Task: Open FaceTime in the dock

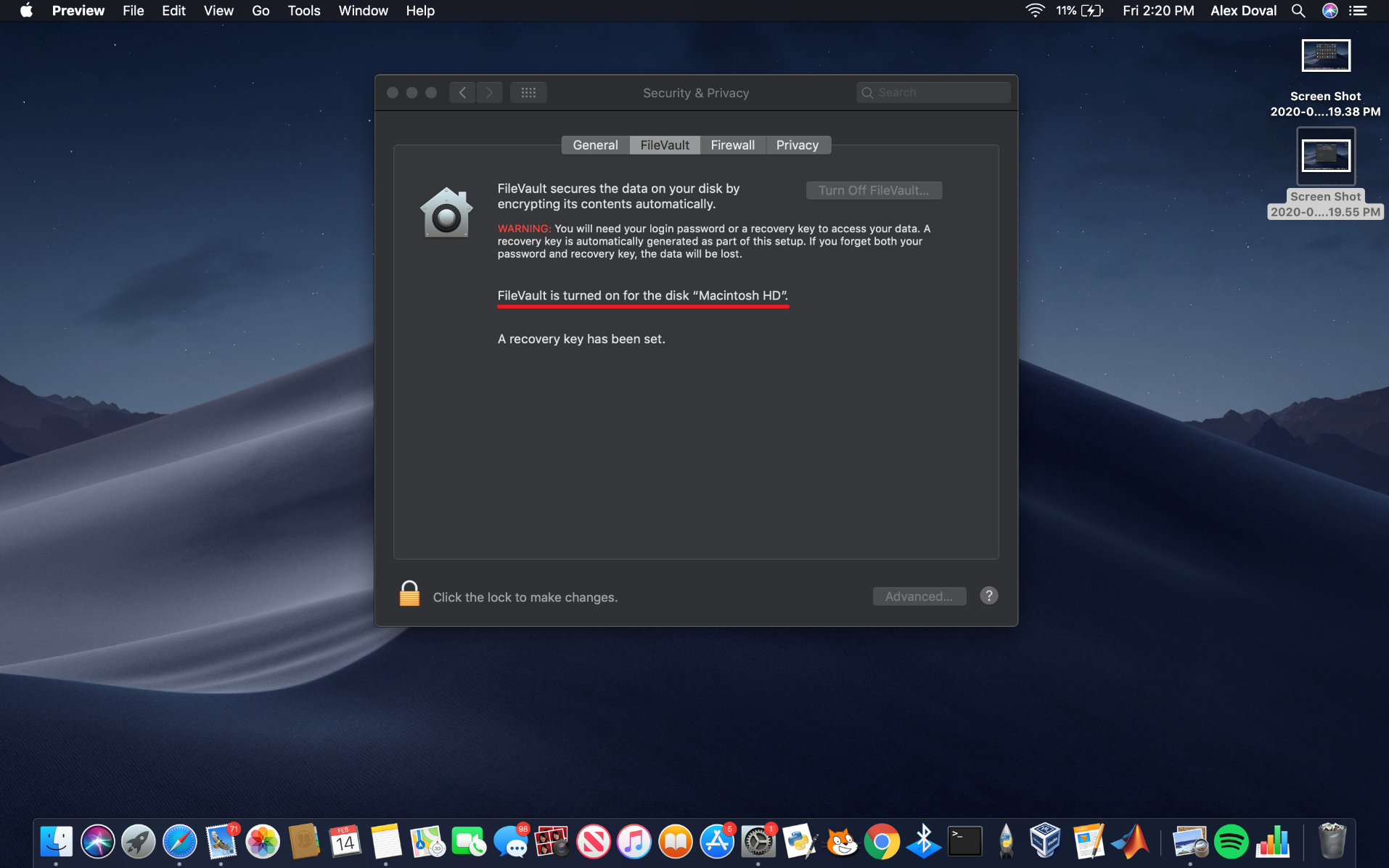Action: tap(468, 842)
